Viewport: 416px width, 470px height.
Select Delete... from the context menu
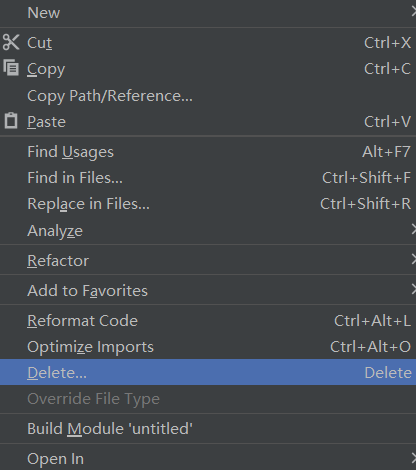pyautogui.click(x=208, y=372)
